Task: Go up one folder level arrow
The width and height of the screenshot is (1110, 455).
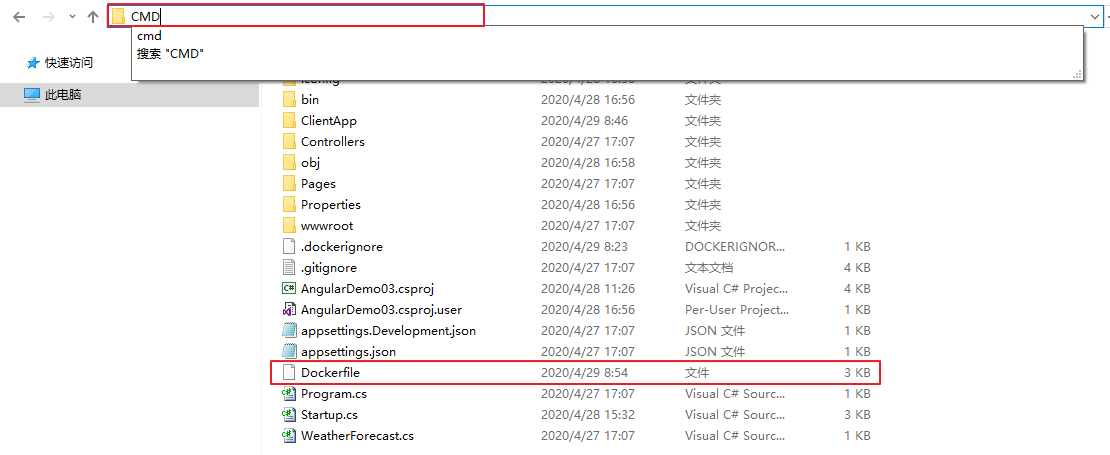Action: coord(93,17)
